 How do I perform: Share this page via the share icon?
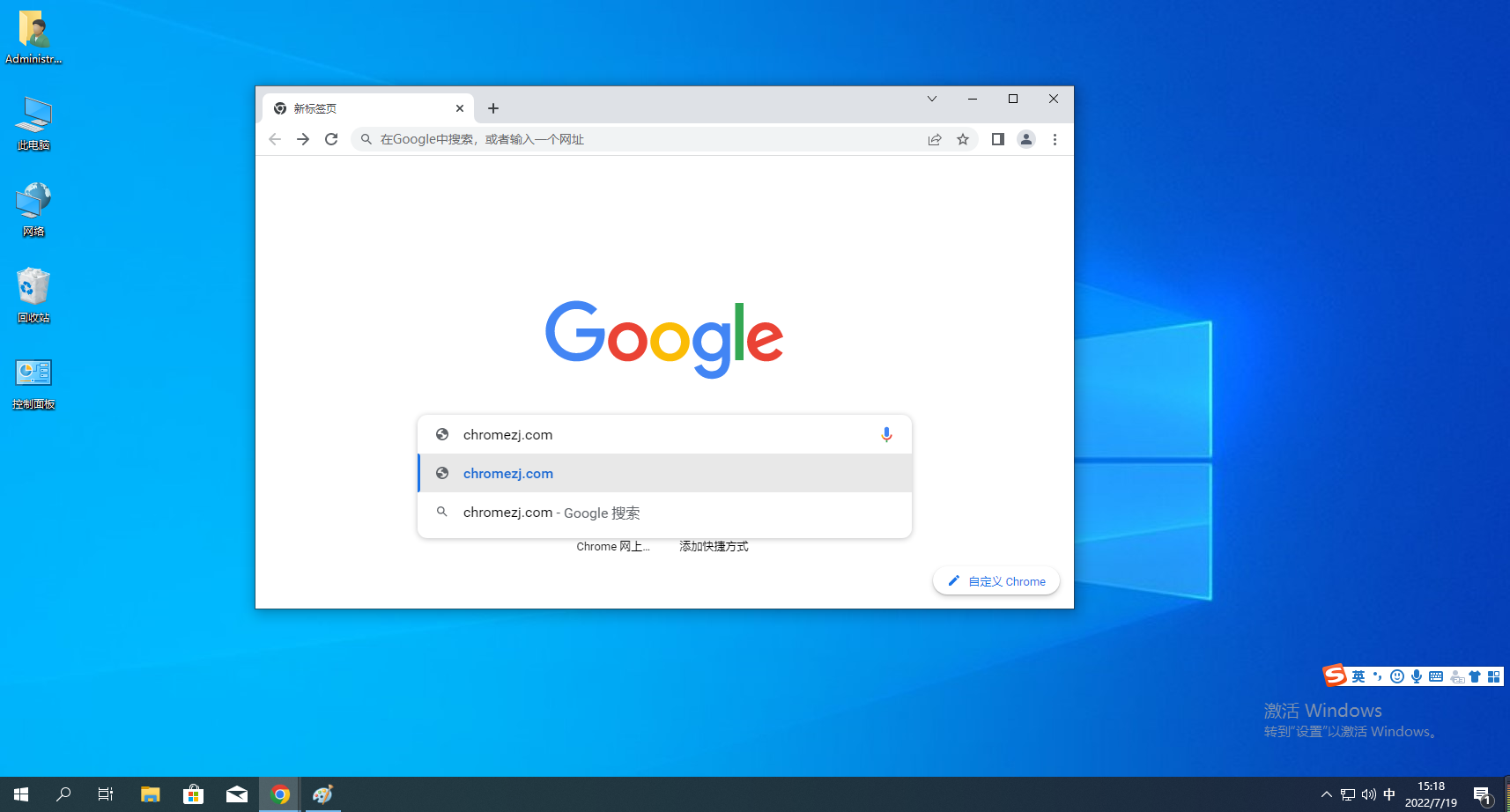click(x=935, y=139)
